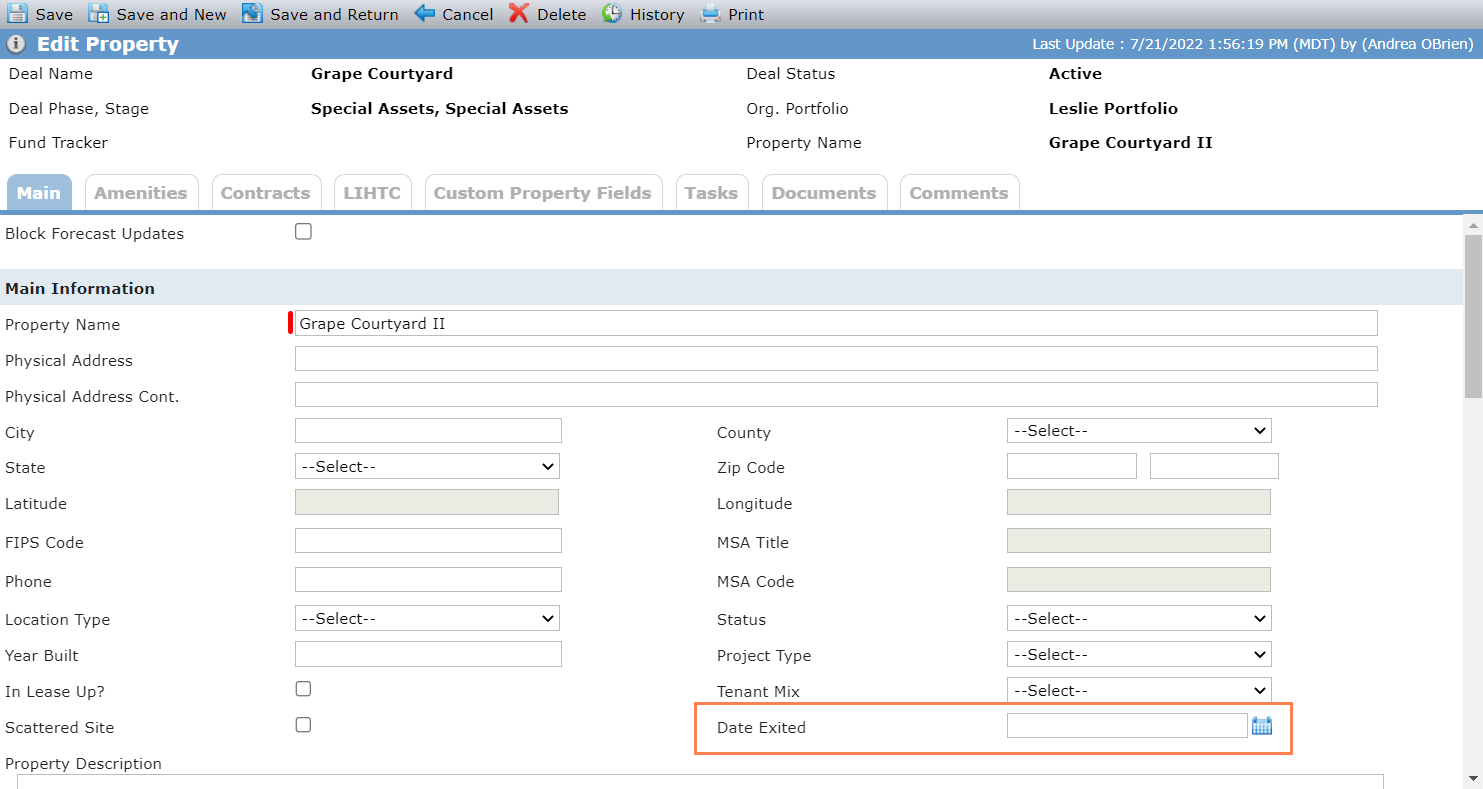Open the Date Exited calendar picker
Image resolution: width=1483 pixels, height=789 pixels.
[1262, 726]
